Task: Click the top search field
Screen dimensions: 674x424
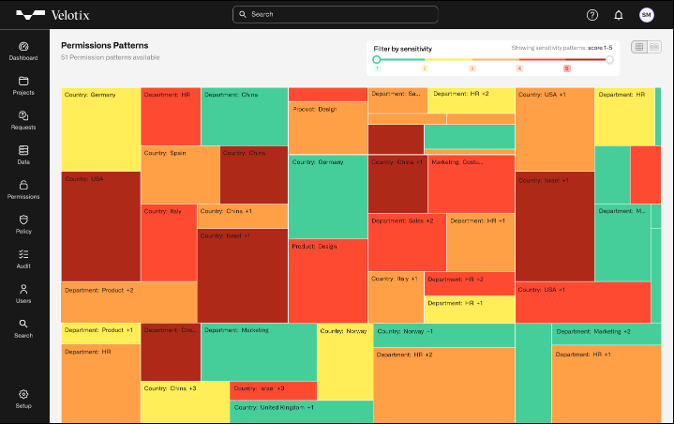Action: [x=335, y=14]
